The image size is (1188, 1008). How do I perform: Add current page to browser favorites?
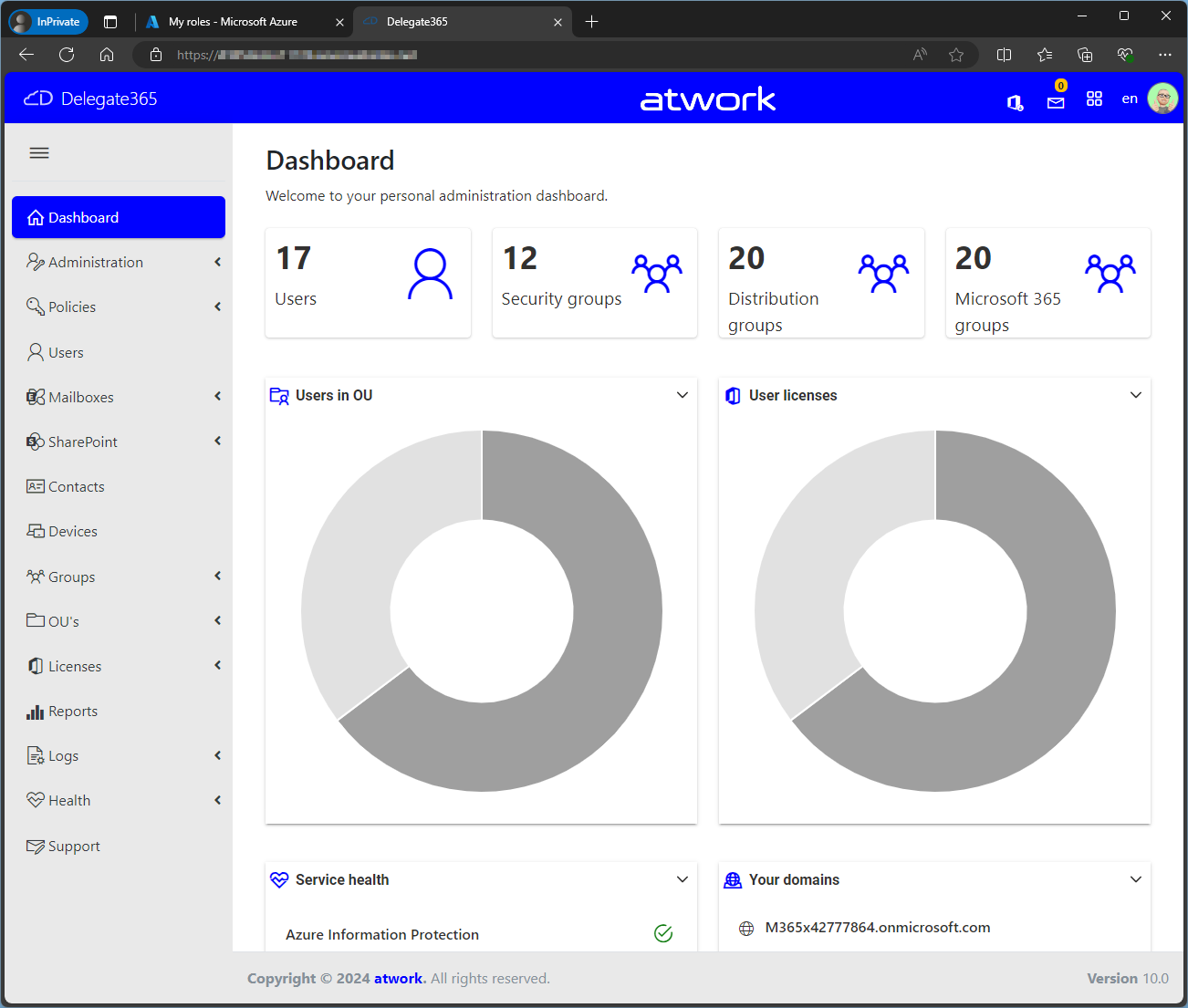tap(955, 55)
